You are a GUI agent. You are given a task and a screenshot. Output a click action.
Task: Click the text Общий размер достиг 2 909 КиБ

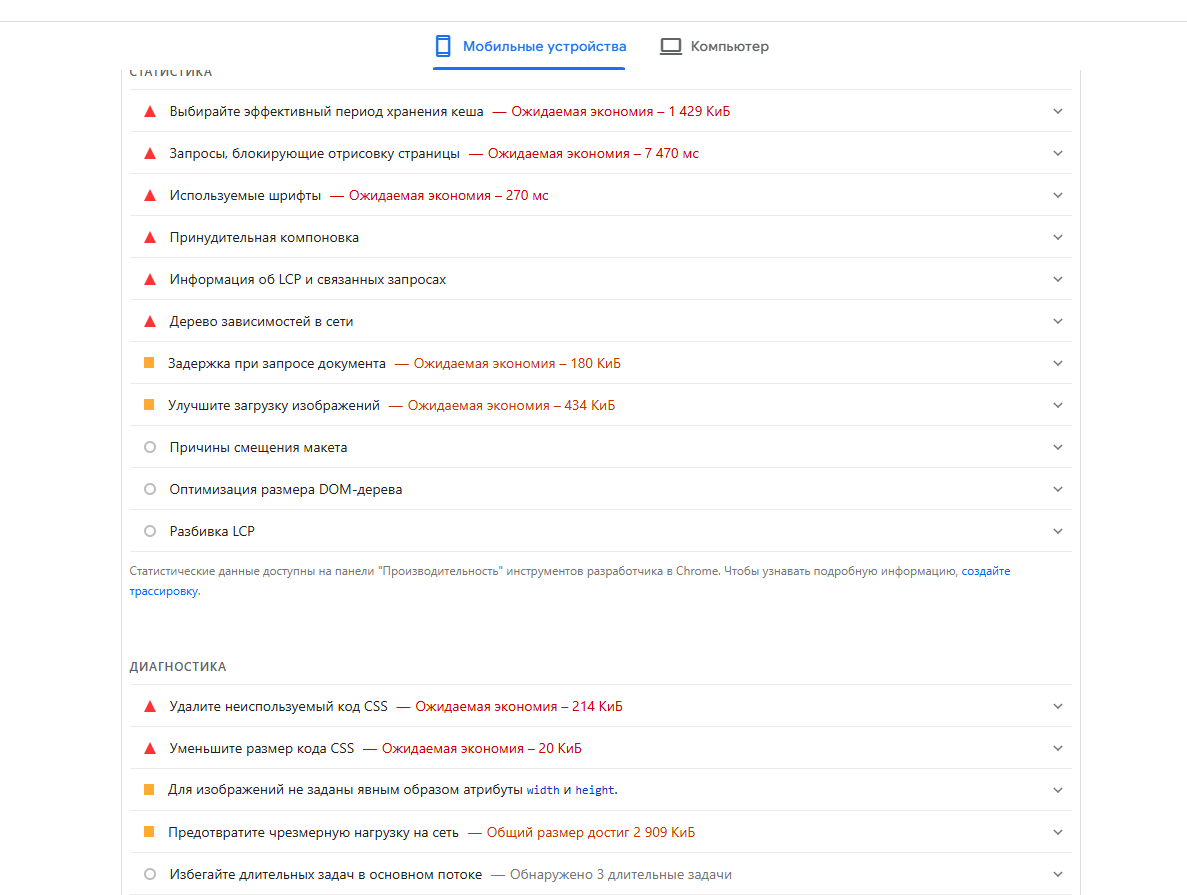[590, 833]
